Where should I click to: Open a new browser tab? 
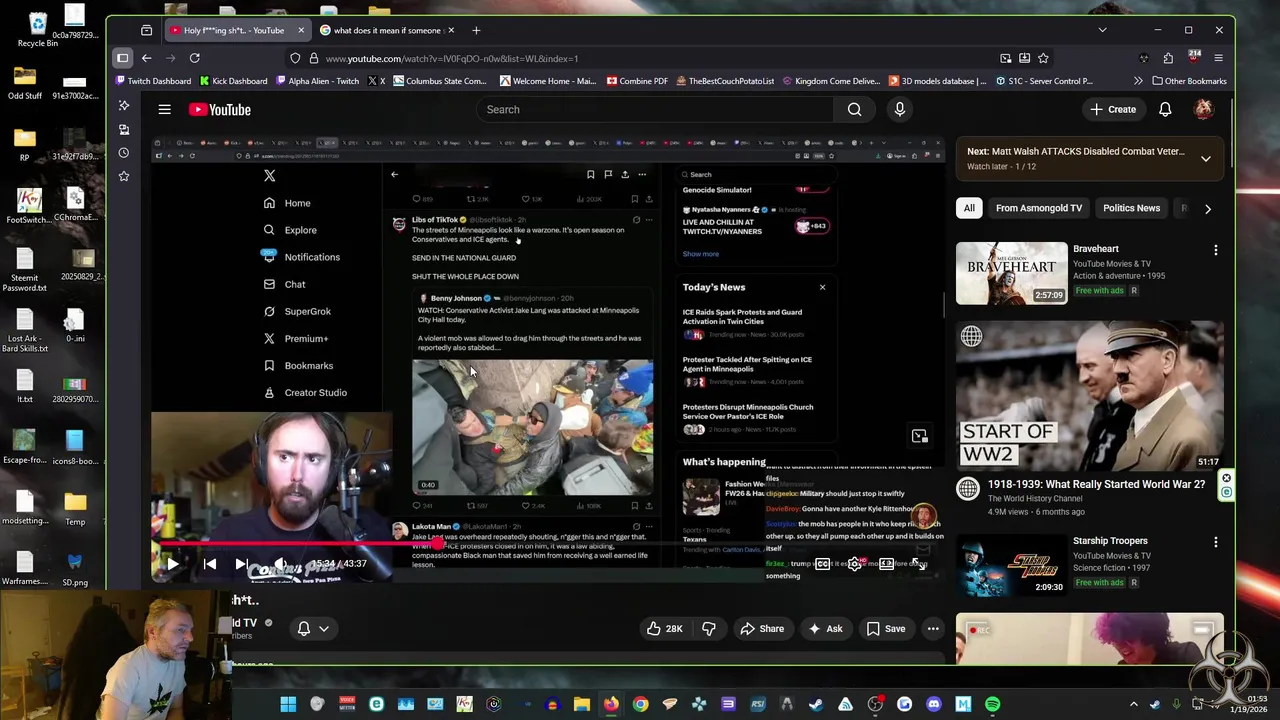pos(476,30)
